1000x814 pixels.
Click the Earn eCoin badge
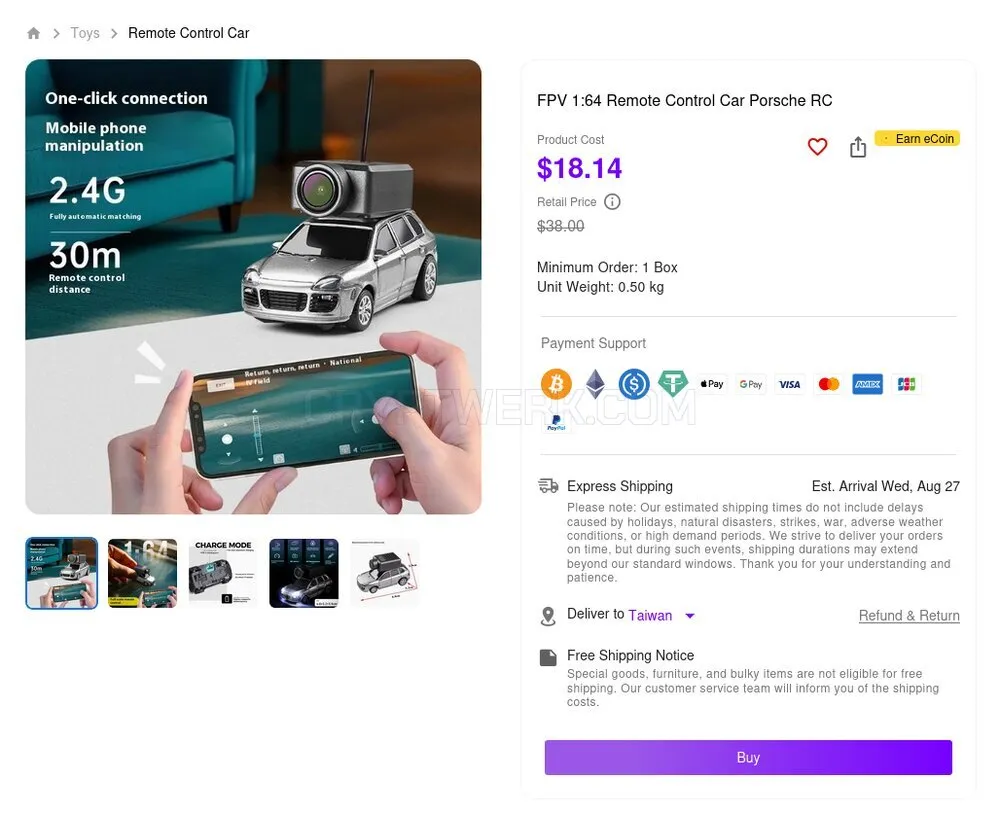[x=917, y=138]
